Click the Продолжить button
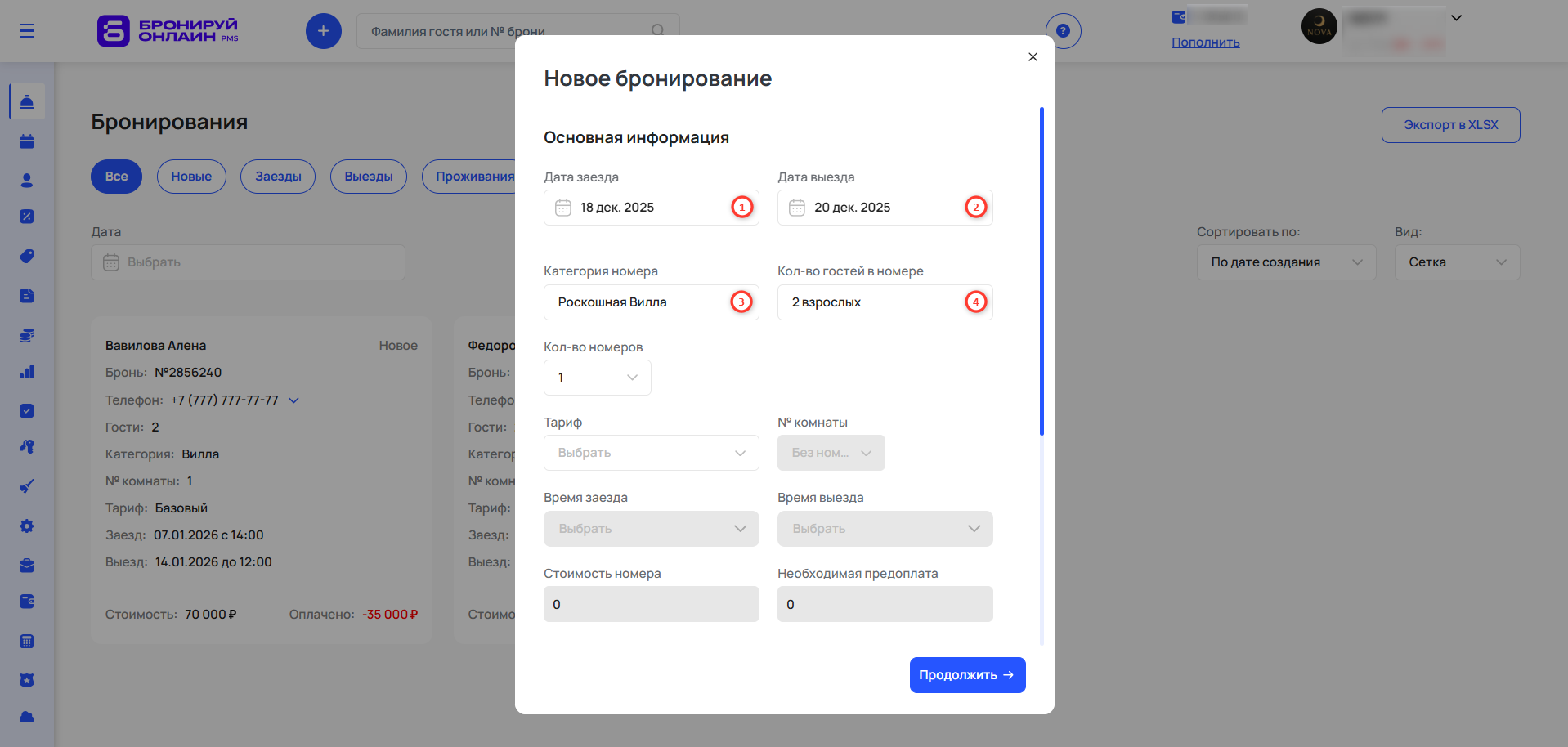The width and height of the screenshot is (1568, 747). [967, 675]
